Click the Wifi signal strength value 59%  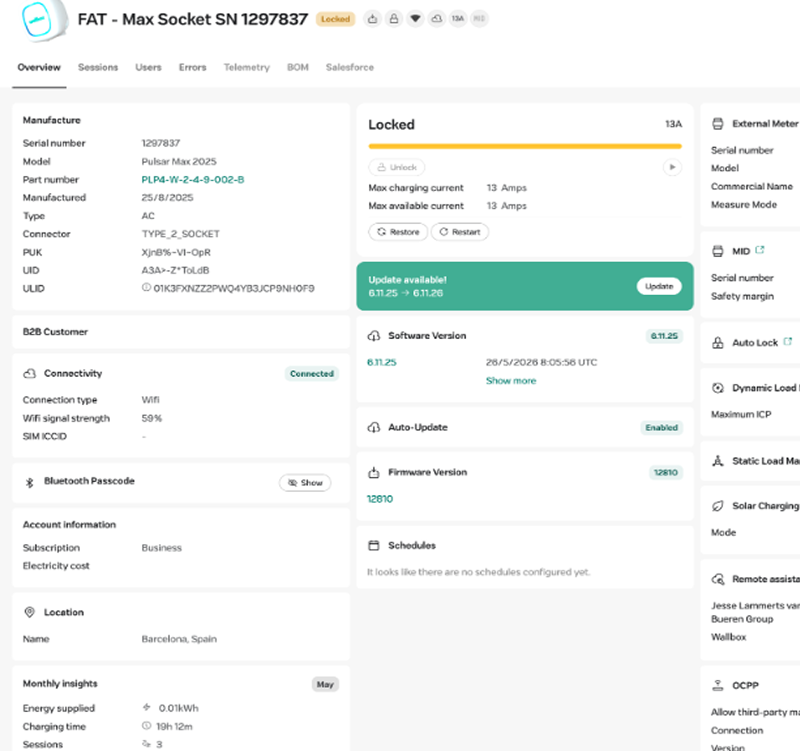(152, 418)
